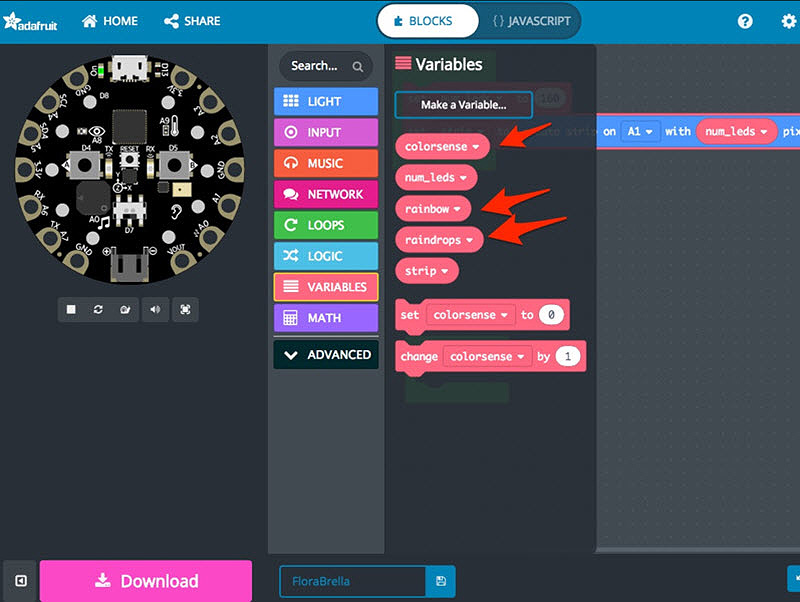Click the Make a Variable button
Viewport: 800px width, 602px height.
point(463,105)
